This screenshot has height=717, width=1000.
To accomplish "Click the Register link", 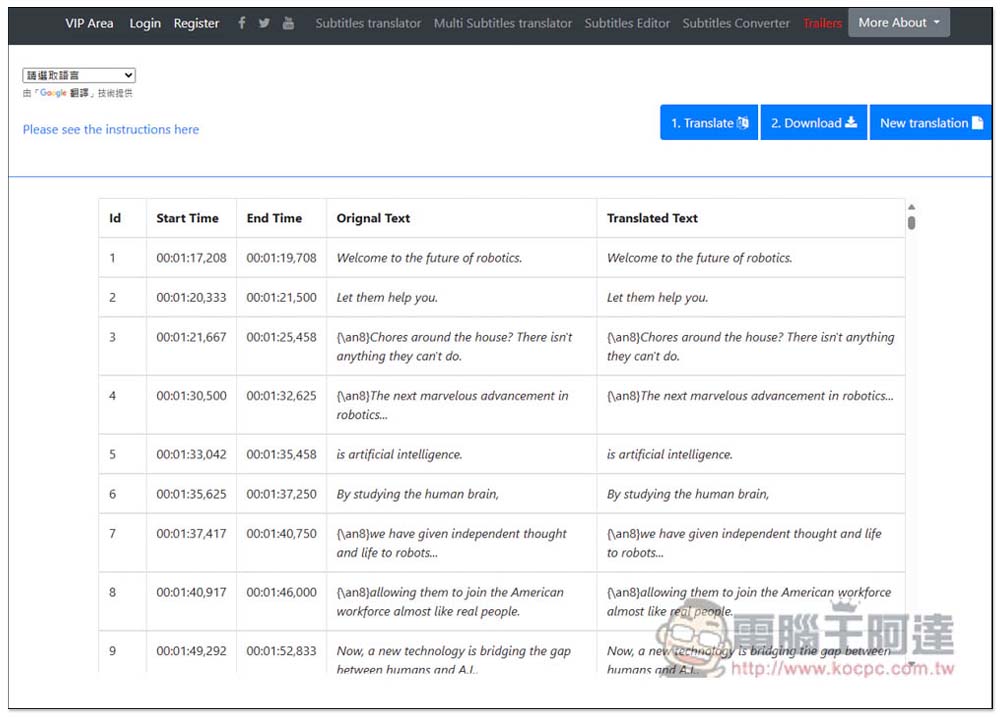I will point(196,24).
